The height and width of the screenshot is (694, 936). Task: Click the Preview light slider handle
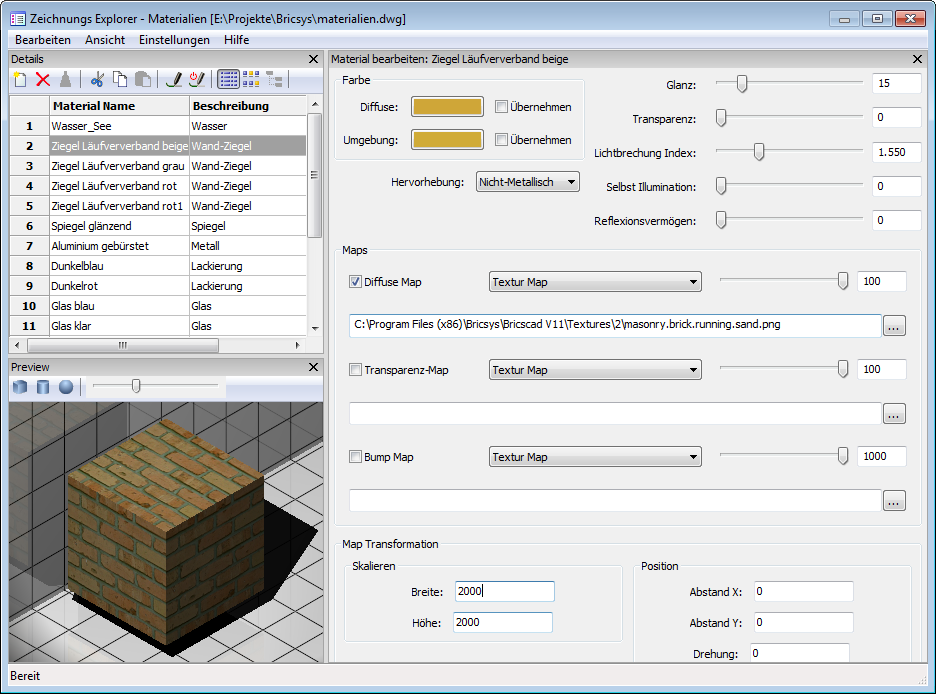pos(136,386)
